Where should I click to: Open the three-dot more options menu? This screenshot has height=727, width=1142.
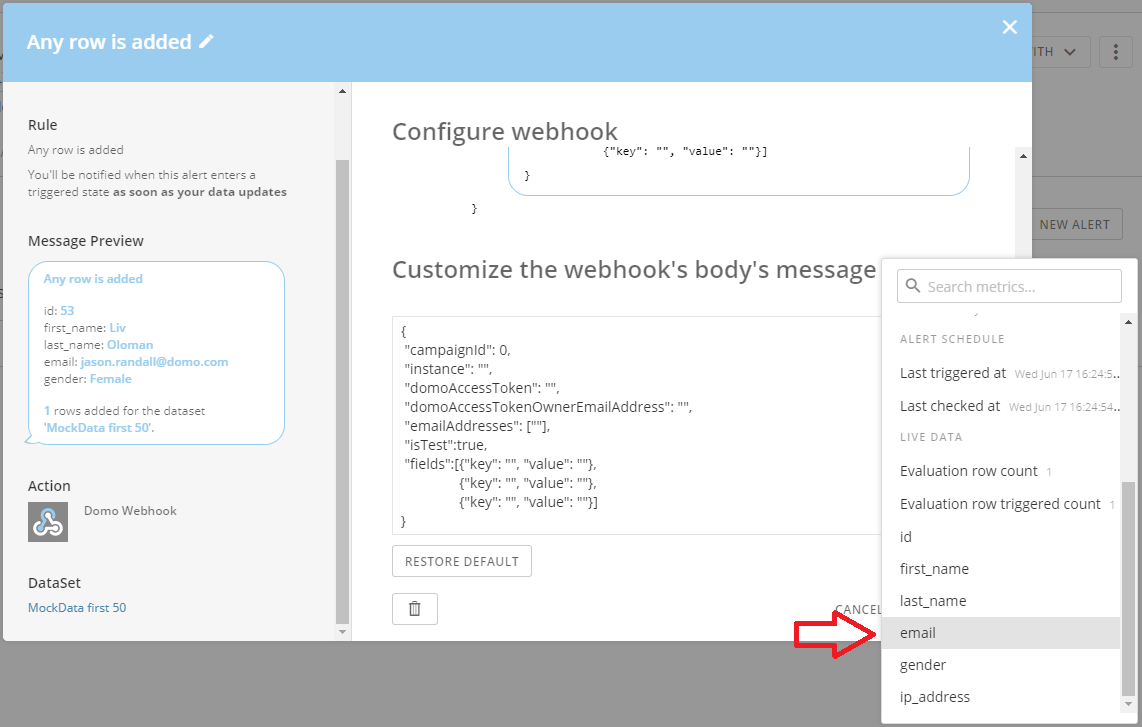click(x=1115, y=52)
